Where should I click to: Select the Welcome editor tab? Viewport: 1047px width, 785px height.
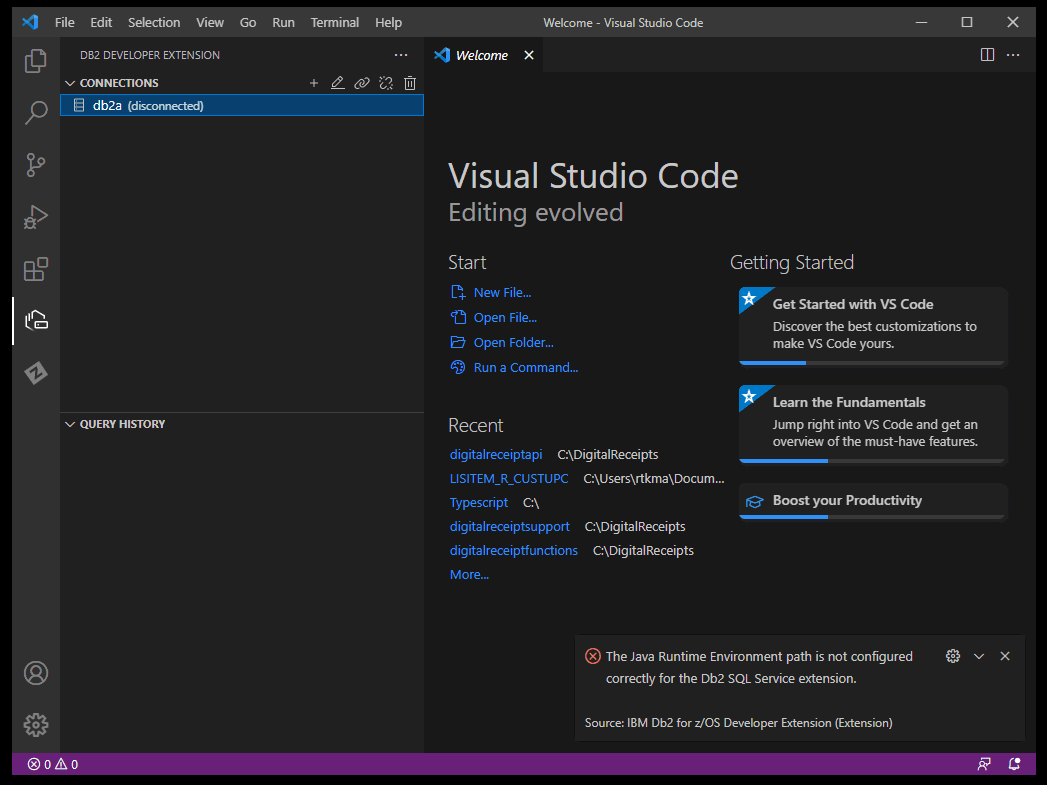(483, 55)
